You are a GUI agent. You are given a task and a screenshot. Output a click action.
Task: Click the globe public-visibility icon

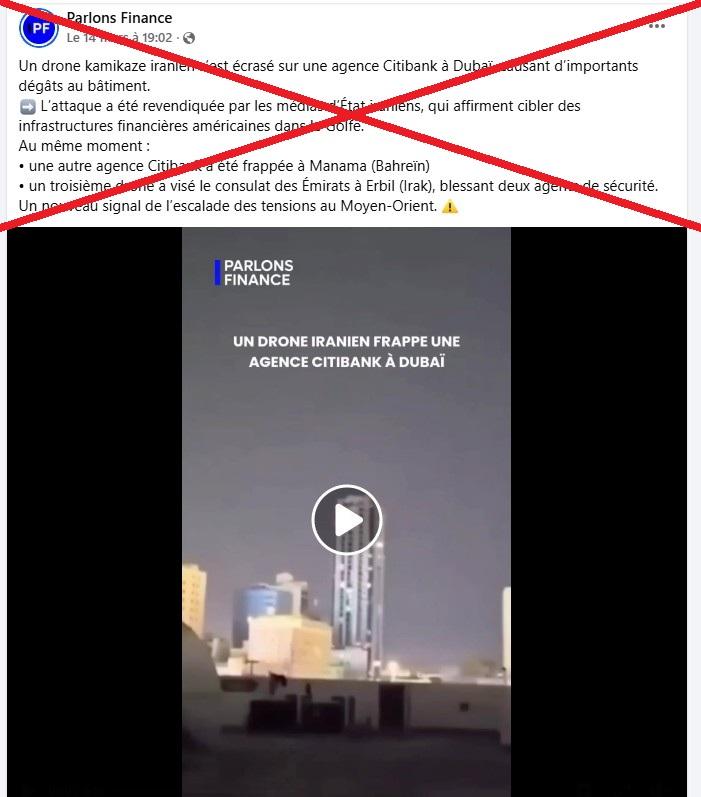click(x=189, y=38)
